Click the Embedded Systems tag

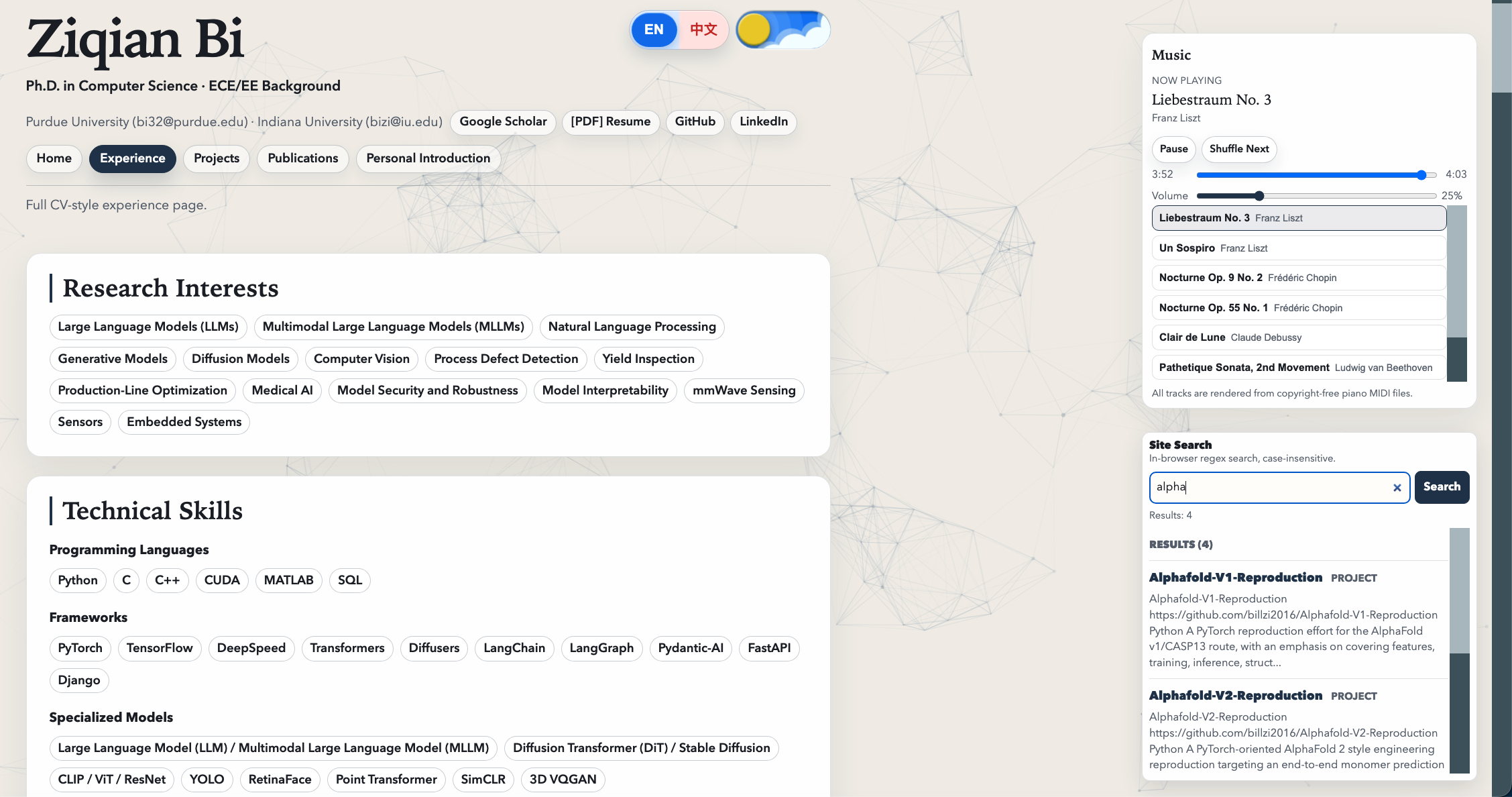point(184,422)
